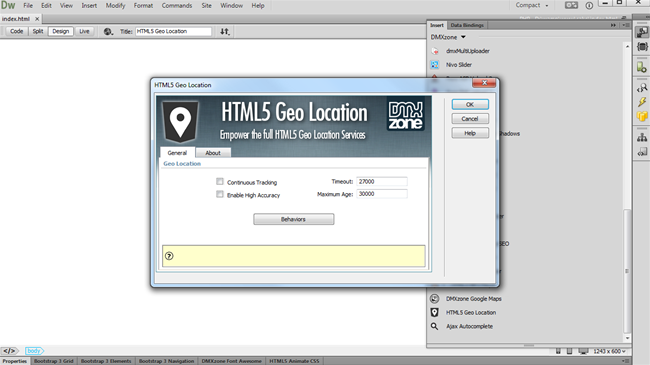Image resolution: width=650 pixels, height=365 pixels.
Task: Switch to Code view
Action: click(17, 32)
